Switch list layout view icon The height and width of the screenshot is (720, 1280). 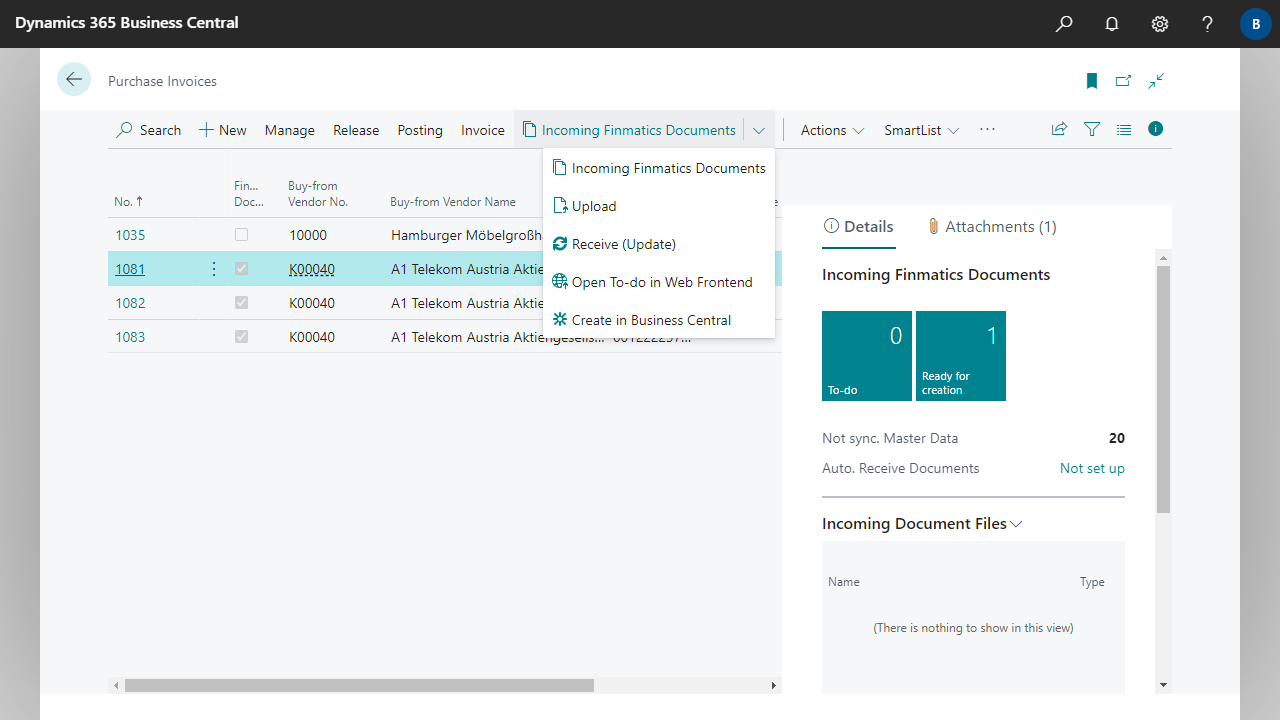click(x=1124, y=129)
